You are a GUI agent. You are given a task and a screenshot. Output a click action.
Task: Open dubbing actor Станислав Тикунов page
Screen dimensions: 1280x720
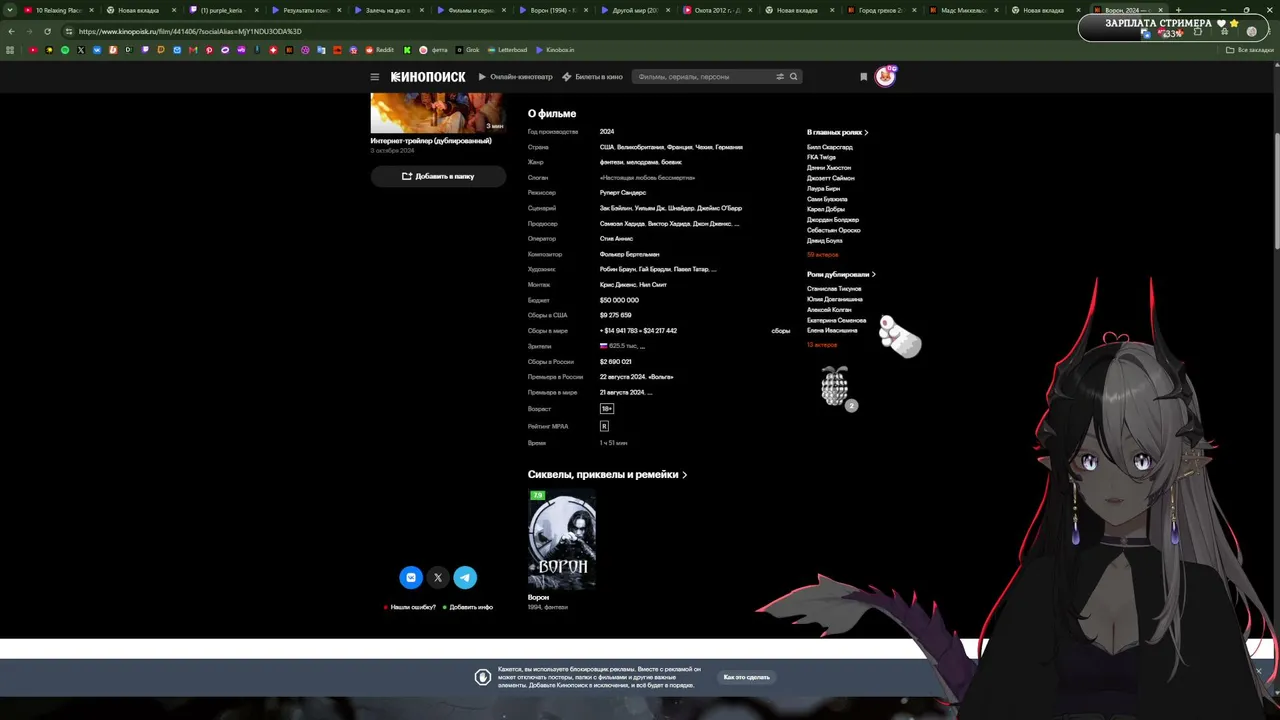click(x=834, y=289)
